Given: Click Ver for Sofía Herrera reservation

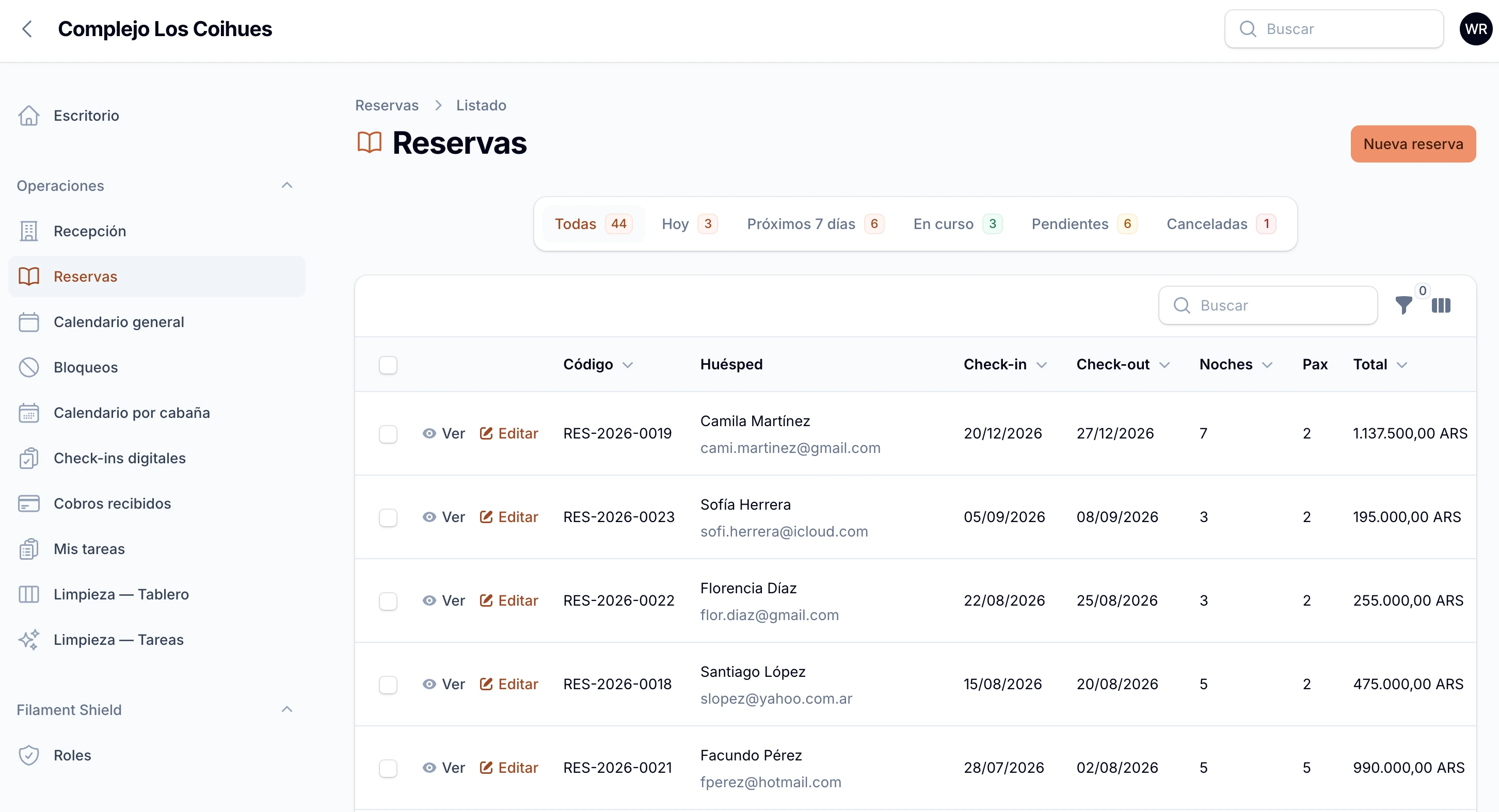Looking at the screenshot, I should tap(444, 517).
